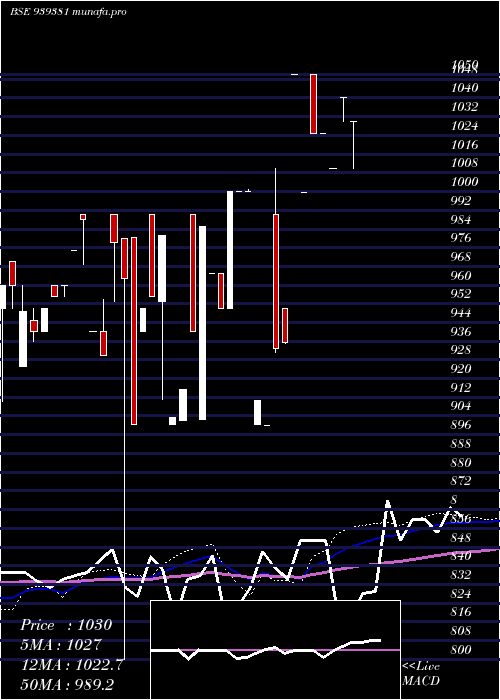Click the 'BSE 939881 munafa.pro' chart title
Image resolution: width=500 pixels, height=700 pixels.
coord(68,12)
